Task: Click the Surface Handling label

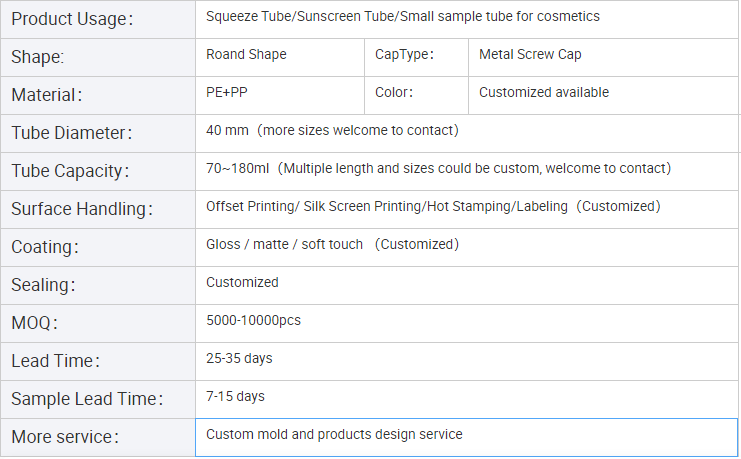Action: [x=81, y=209]
